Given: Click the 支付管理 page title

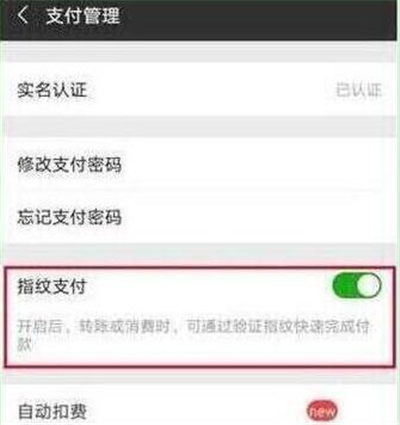Looking at the screenshot, I should [x=83, y=16].
